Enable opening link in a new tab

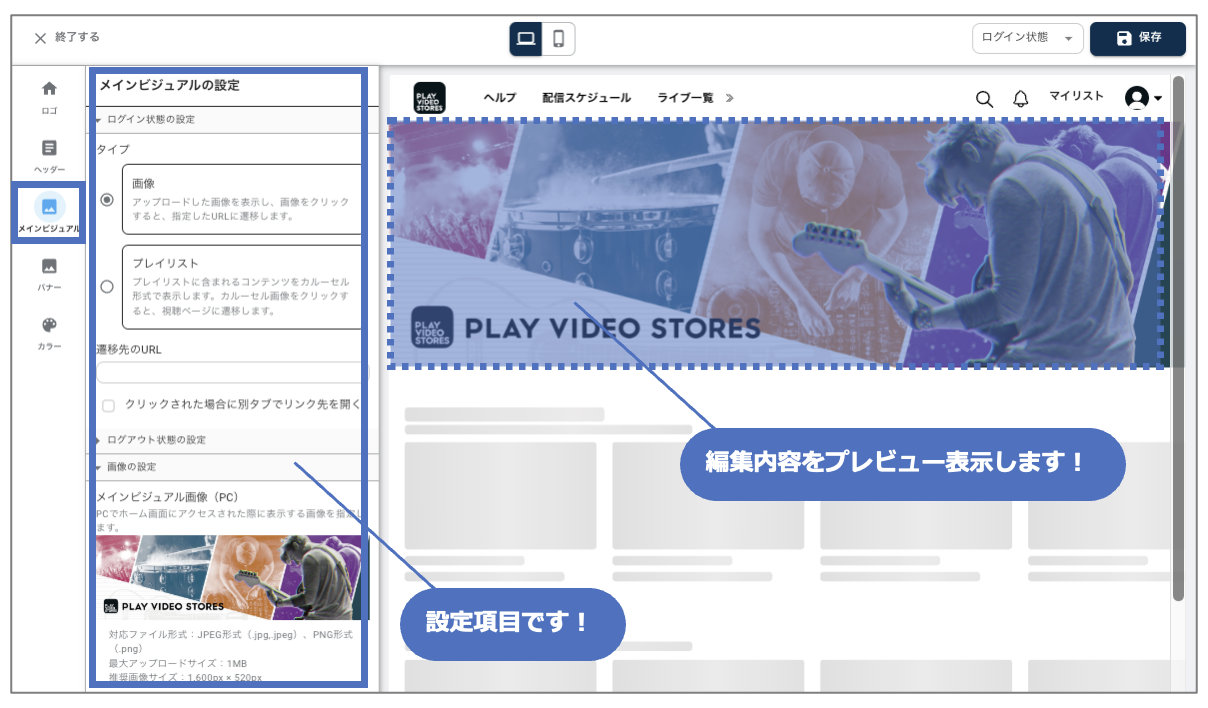109,405
